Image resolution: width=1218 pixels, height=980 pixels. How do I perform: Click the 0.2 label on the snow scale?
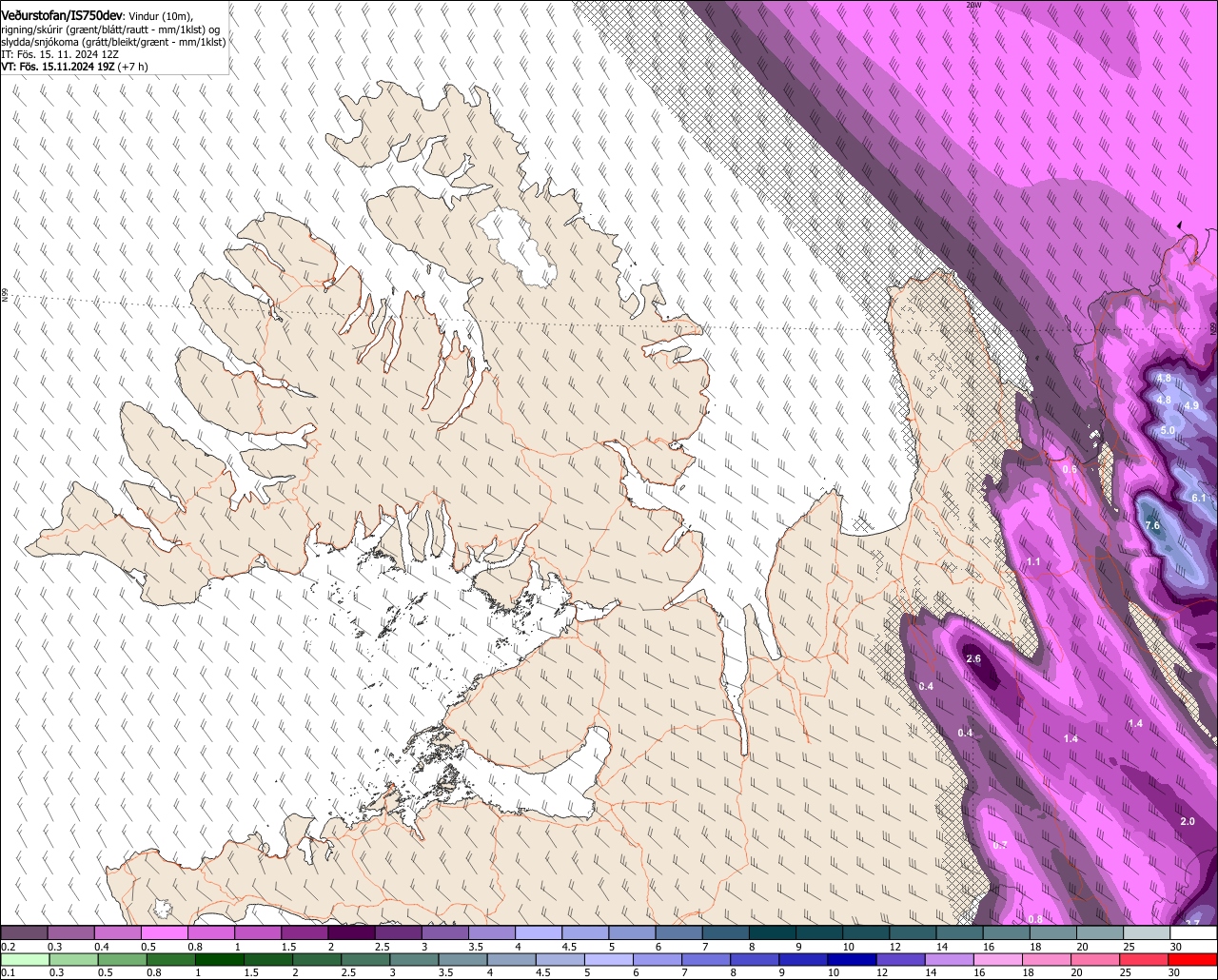(x=8, y=947)
